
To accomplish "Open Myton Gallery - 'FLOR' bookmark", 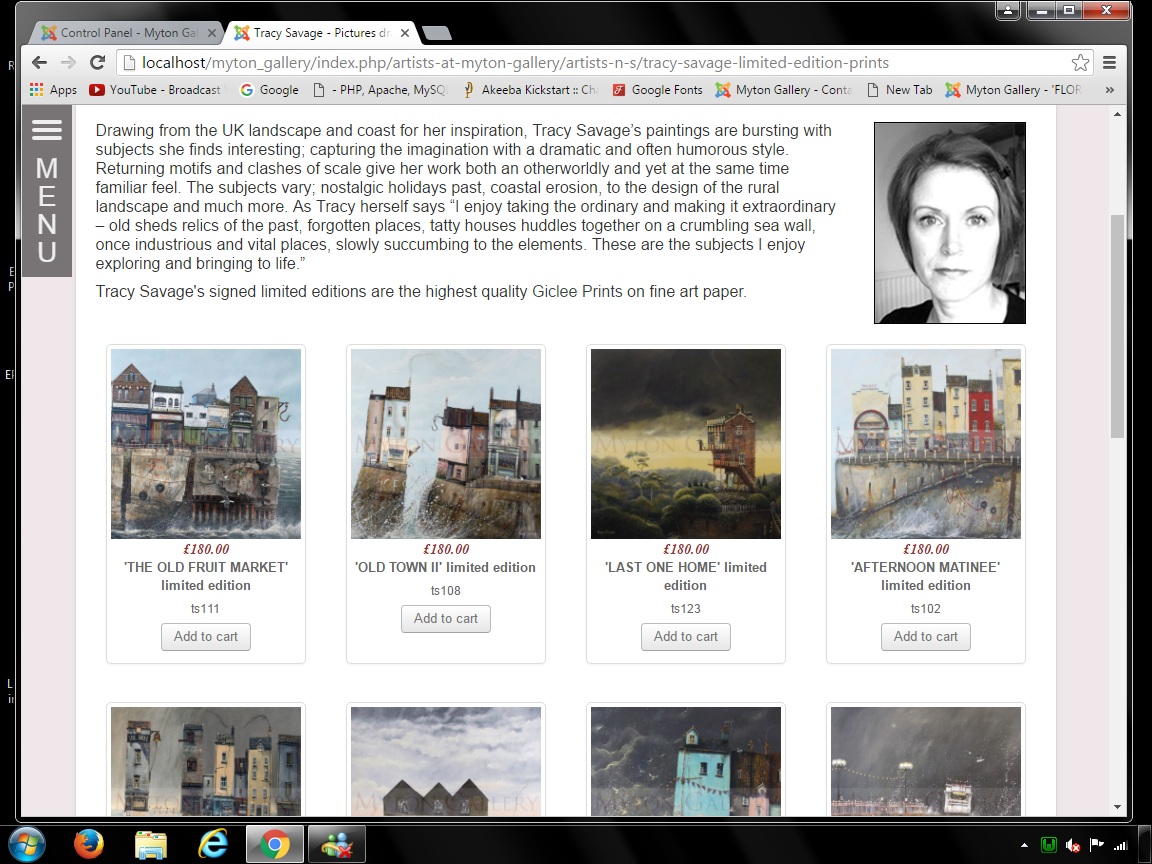I will [x=1014, y=90].
